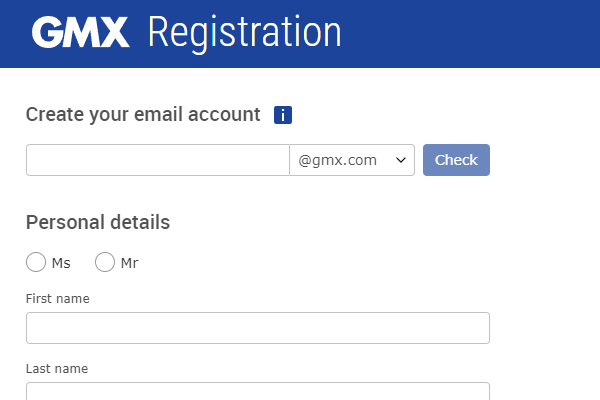Focus the desired email address field
Viewport: 600px width, 400px height.
(157, 160)
